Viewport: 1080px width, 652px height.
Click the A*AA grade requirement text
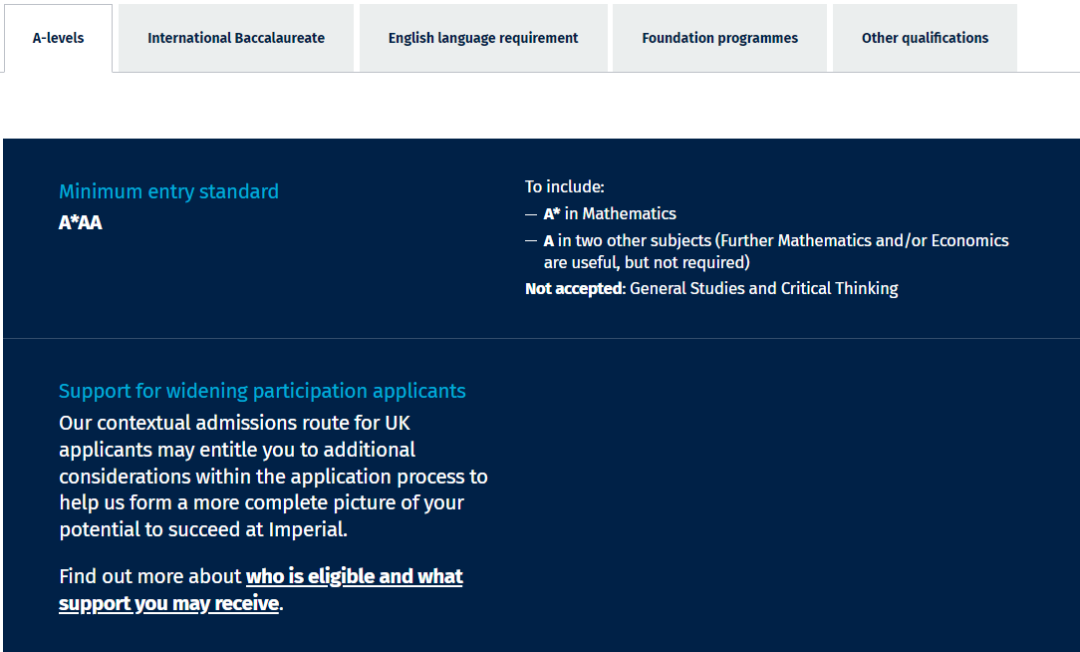click(80, 222)
